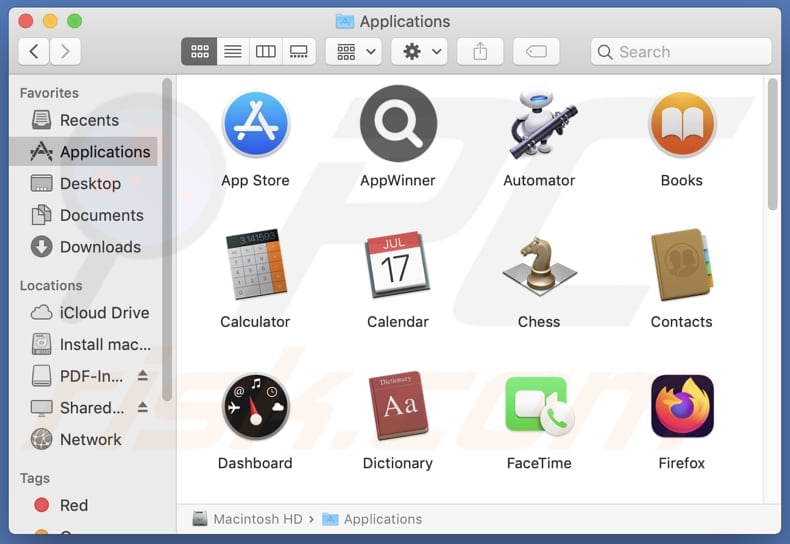Select Applications in the sidebar
Viewport: 790px width, 544px height.
84,152
